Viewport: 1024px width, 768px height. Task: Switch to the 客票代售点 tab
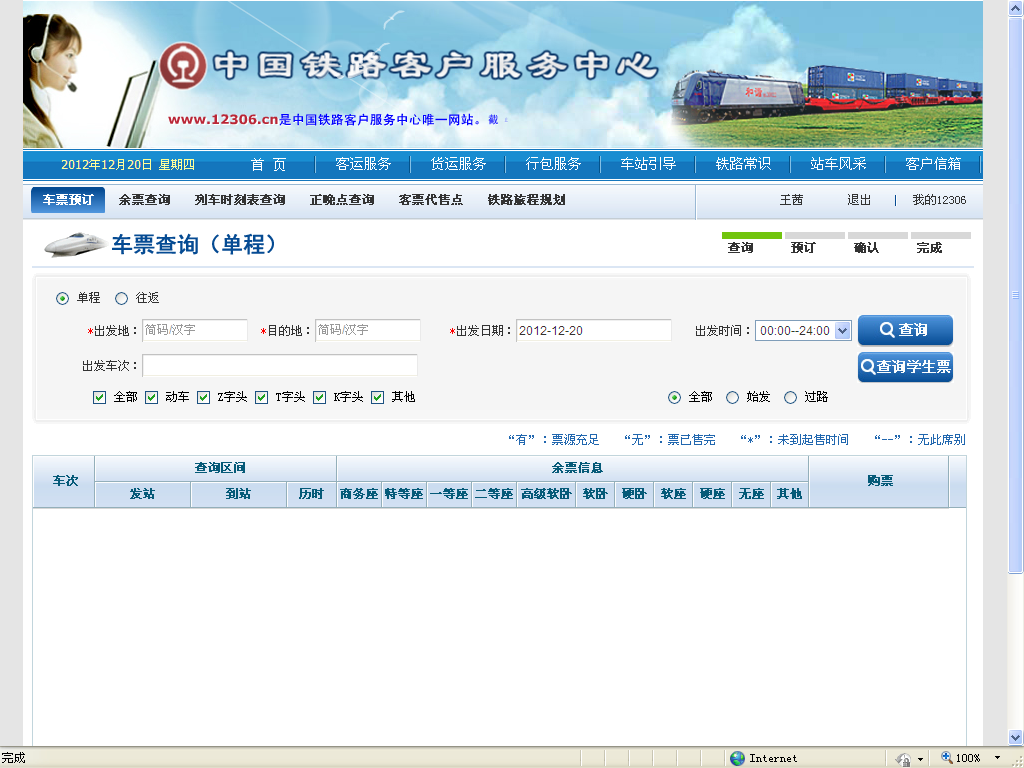[x=431, y=200]
